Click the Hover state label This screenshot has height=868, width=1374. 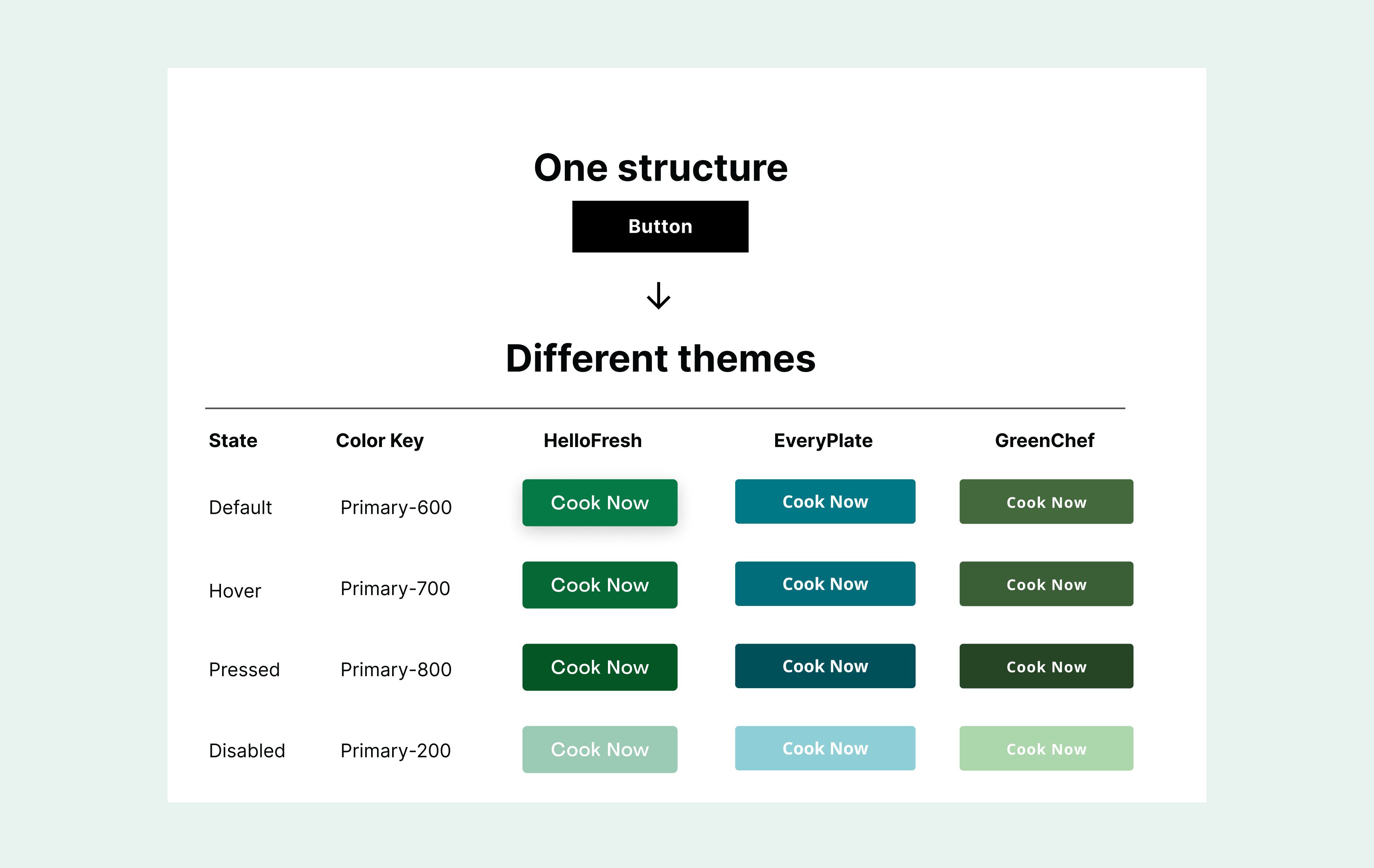235,591
